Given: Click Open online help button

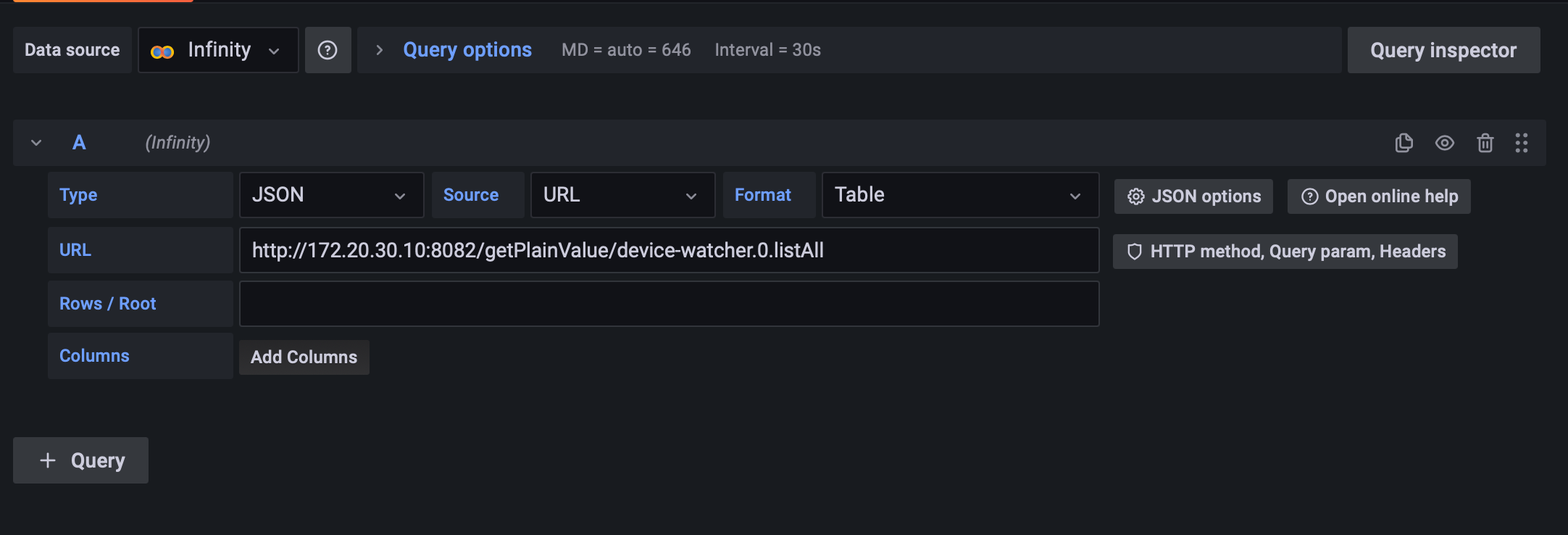Looking at the screenshot, I should tap(1378, 196).
